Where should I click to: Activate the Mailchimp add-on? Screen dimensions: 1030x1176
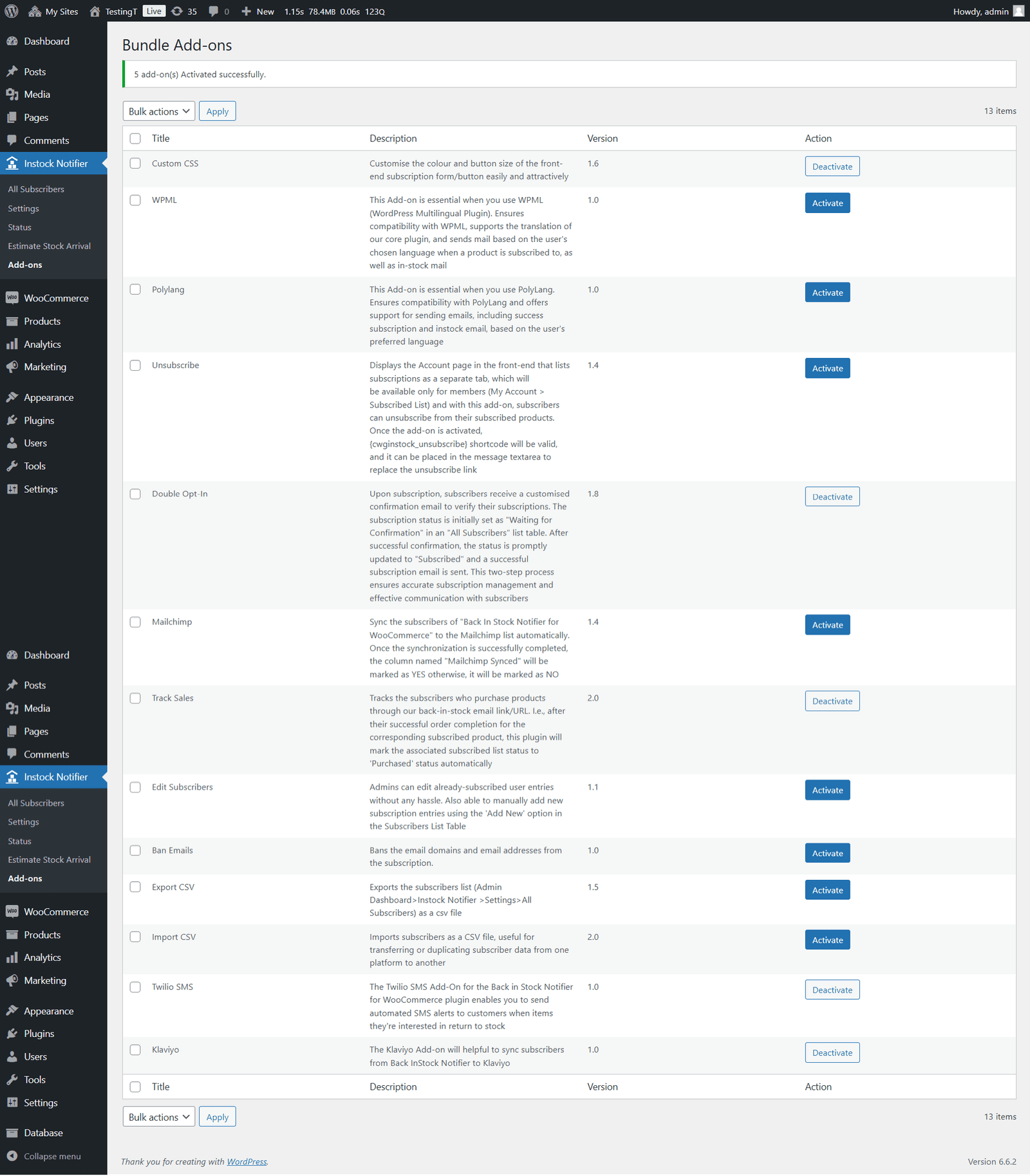click(x=827, y=625)
